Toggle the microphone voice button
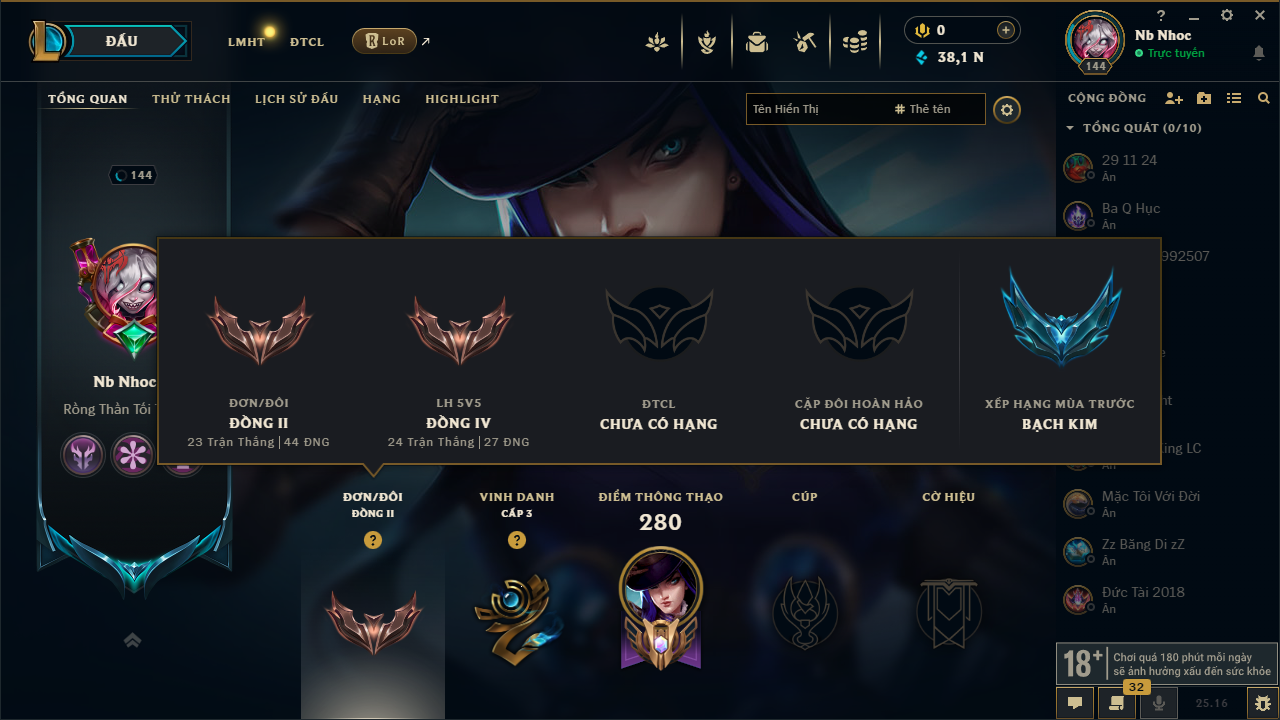Image resolution: width=1280 pixels, height=720 pixels. click(x=1159, y=703)
